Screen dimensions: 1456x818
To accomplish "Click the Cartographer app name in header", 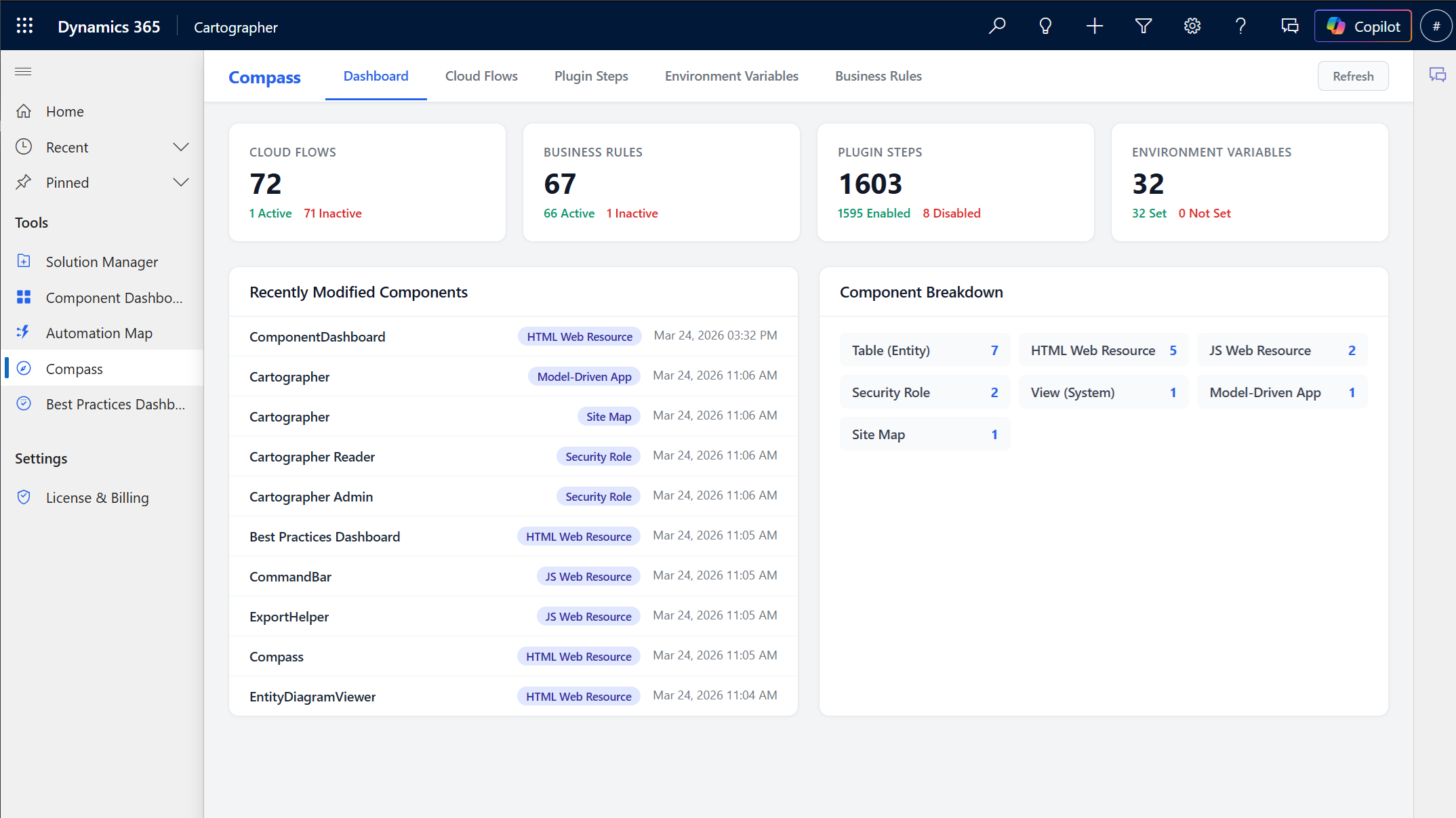I will tap(236, 27).
